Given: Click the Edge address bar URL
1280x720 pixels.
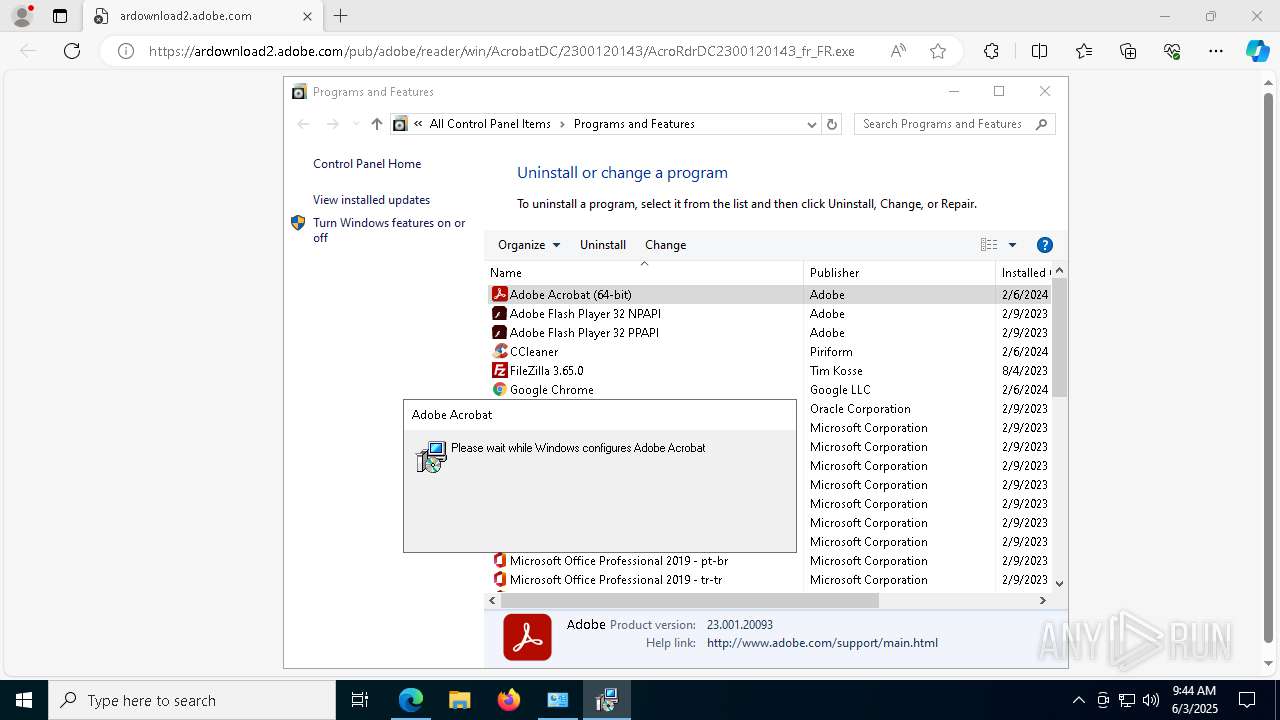Looking at the screenshot, I should pyautogui.click(x=501, y=51).
